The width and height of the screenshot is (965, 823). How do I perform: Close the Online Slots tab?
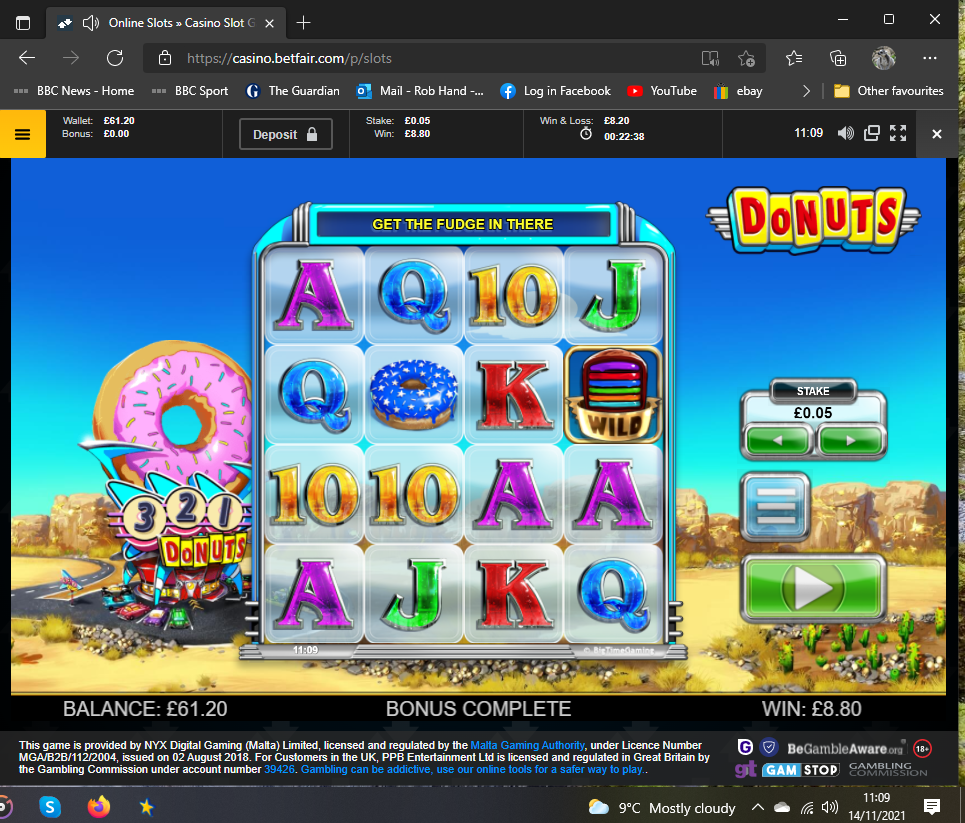click(270, 23)
